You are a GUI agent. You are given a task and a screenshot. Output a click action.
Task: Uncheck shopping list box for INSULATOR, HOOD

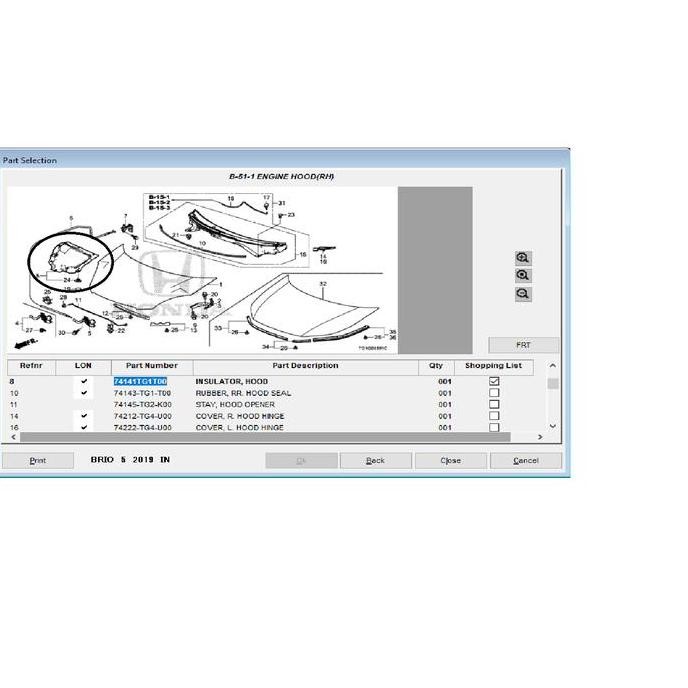[493, 382]
